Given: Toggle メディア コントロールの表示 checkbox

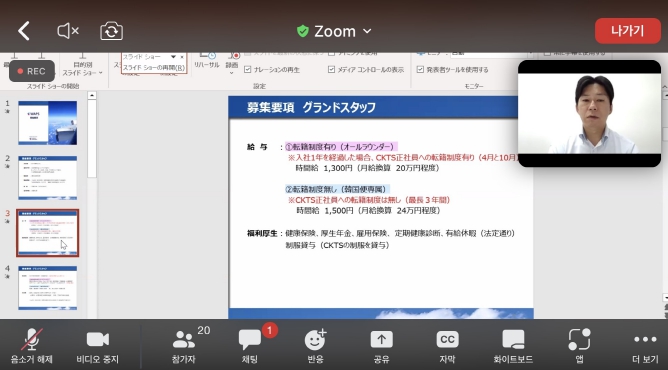Looking at the screenshot, I should tap(331, 69).
